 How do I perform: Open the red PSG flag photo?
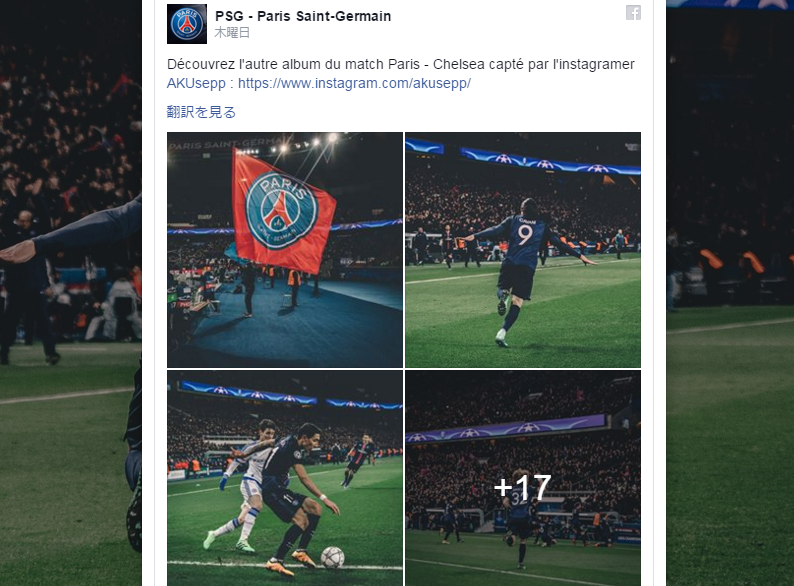tap(285, 250)
